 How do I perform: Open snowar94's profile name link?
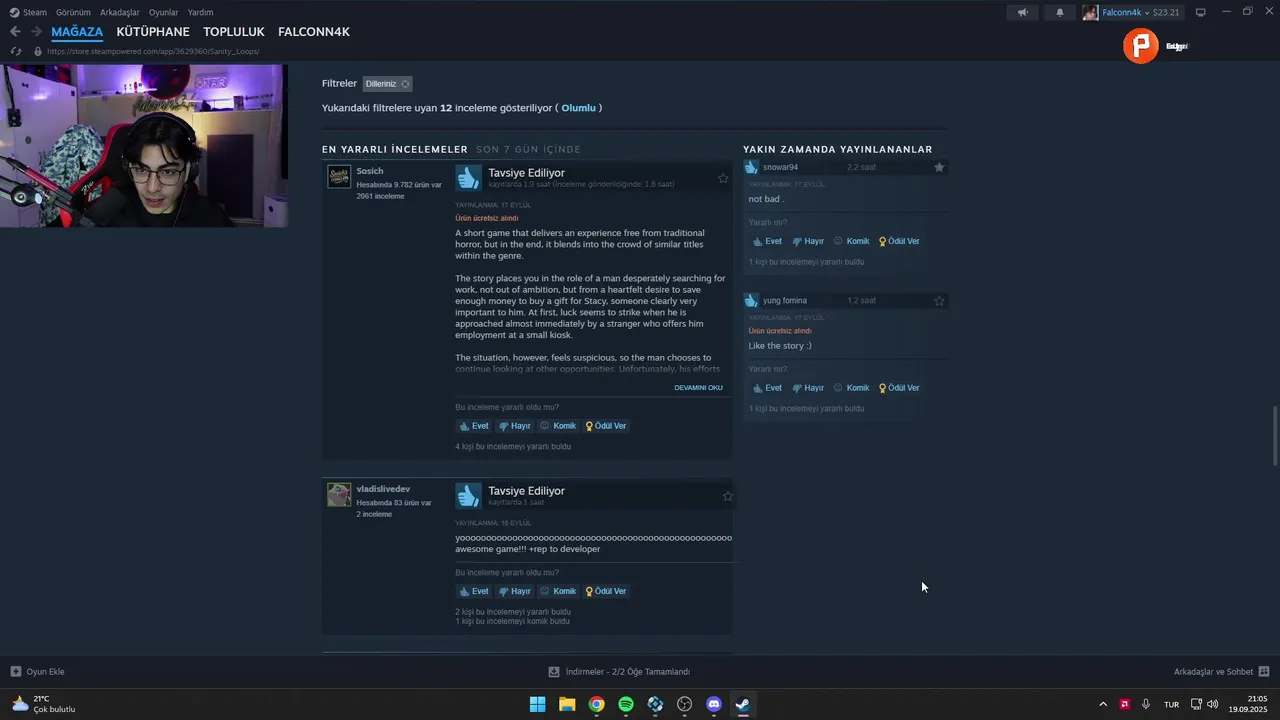tap(781, 167)
